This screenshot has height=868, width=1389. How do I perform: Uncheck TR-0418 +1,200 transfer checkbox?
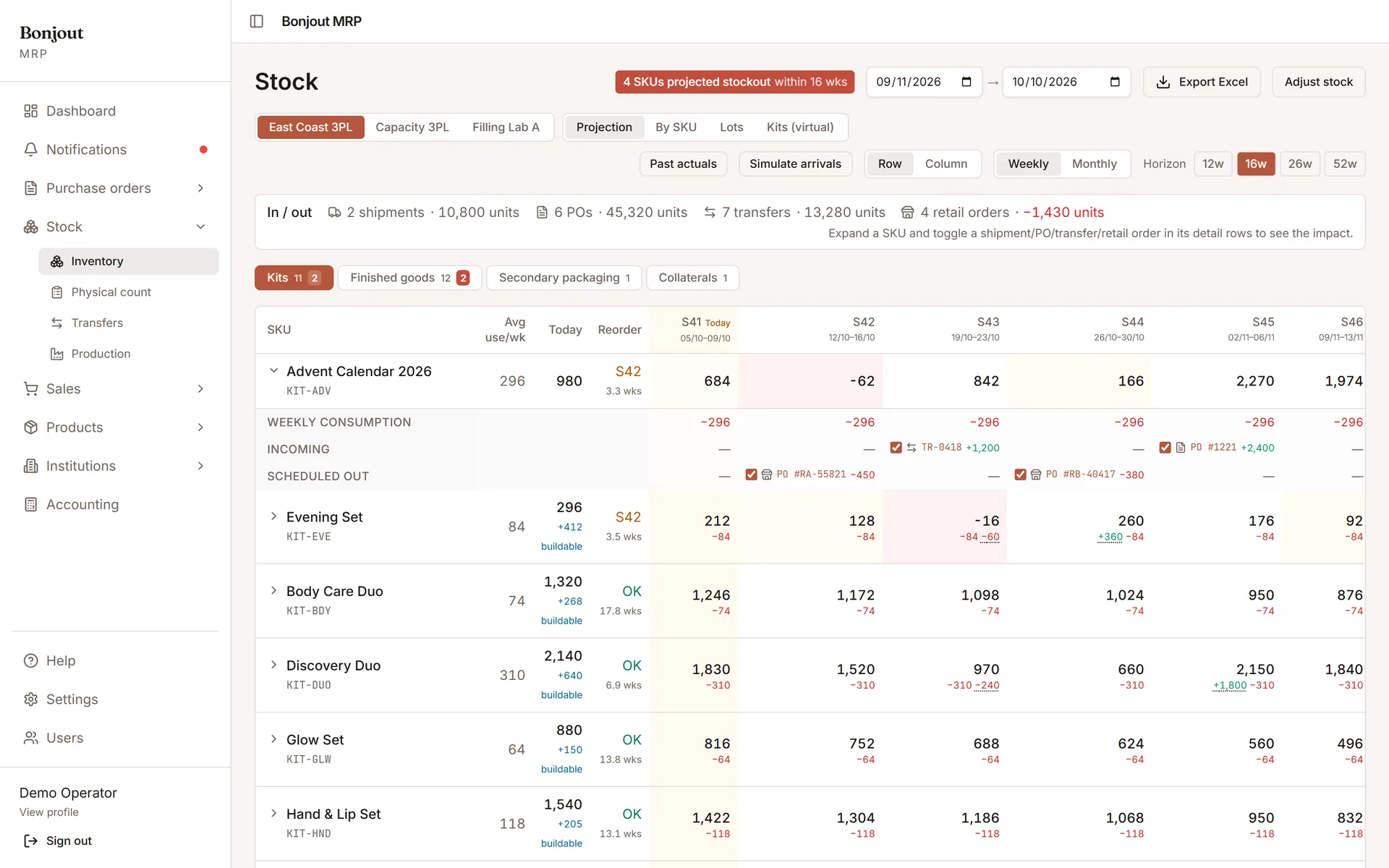[x=896, y=448]
